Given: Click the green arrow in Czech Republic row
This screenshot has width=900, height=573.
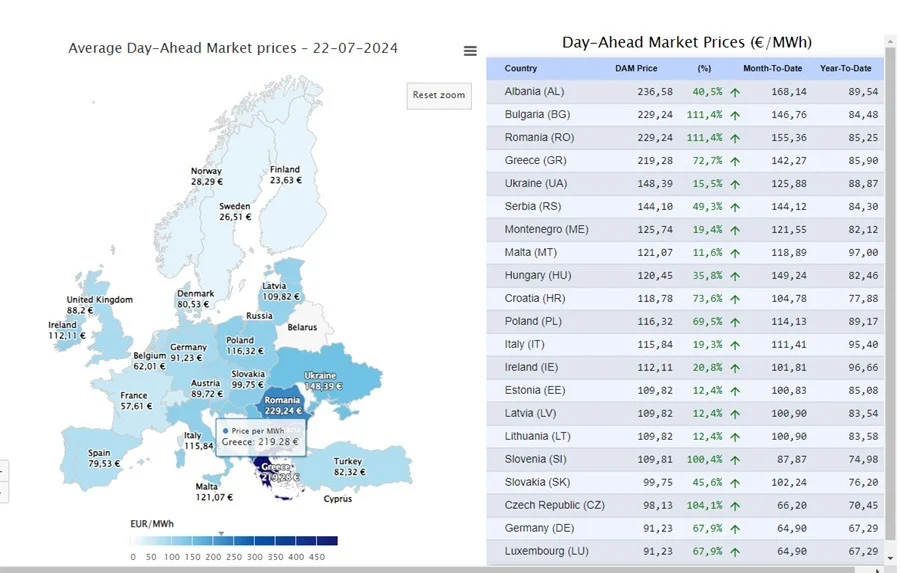Looking at the screenshot, I should pos(735,506).
